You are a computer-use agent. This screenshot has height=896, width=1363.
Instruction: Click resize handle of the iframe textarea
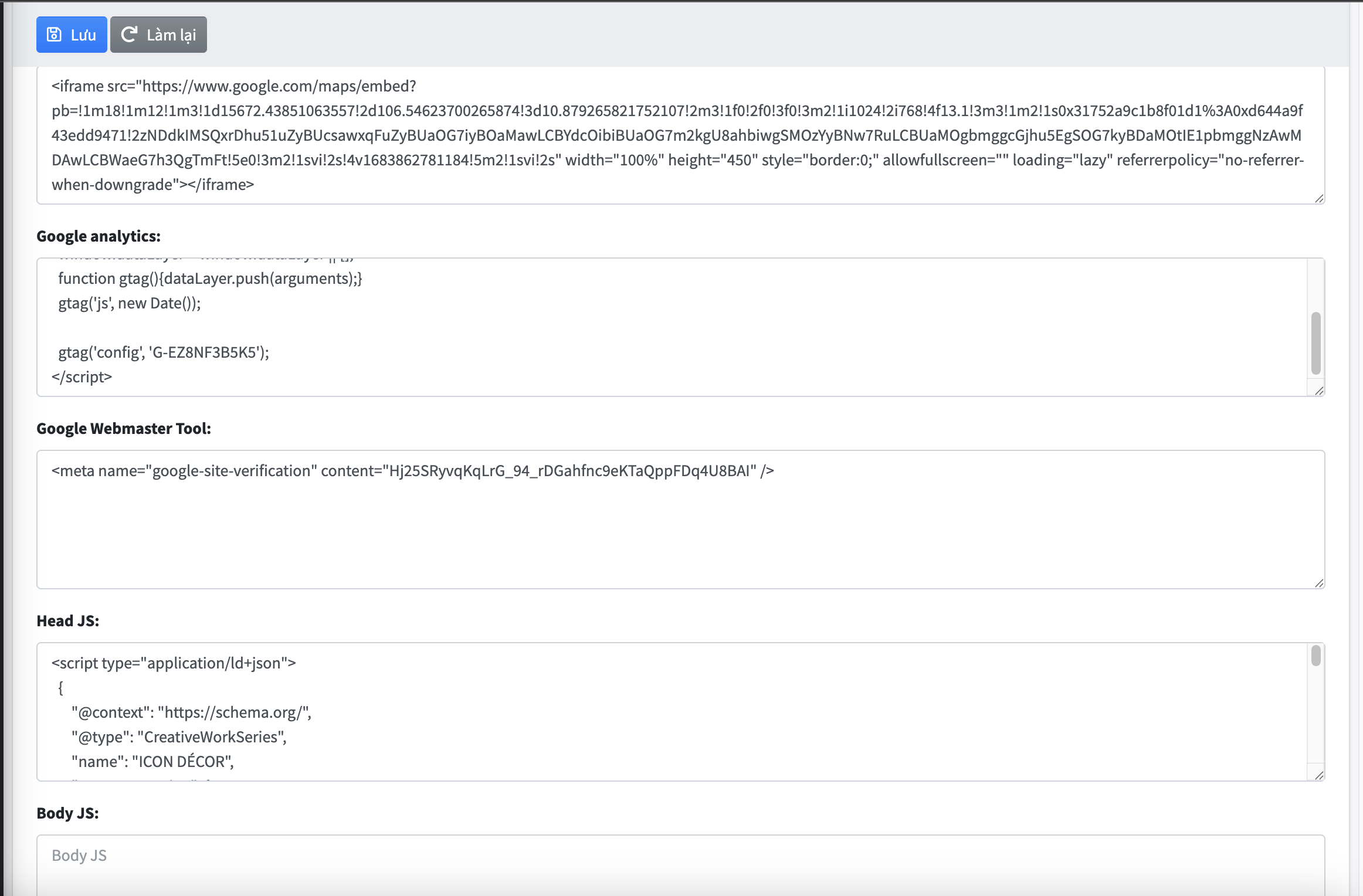point(1319,198)
